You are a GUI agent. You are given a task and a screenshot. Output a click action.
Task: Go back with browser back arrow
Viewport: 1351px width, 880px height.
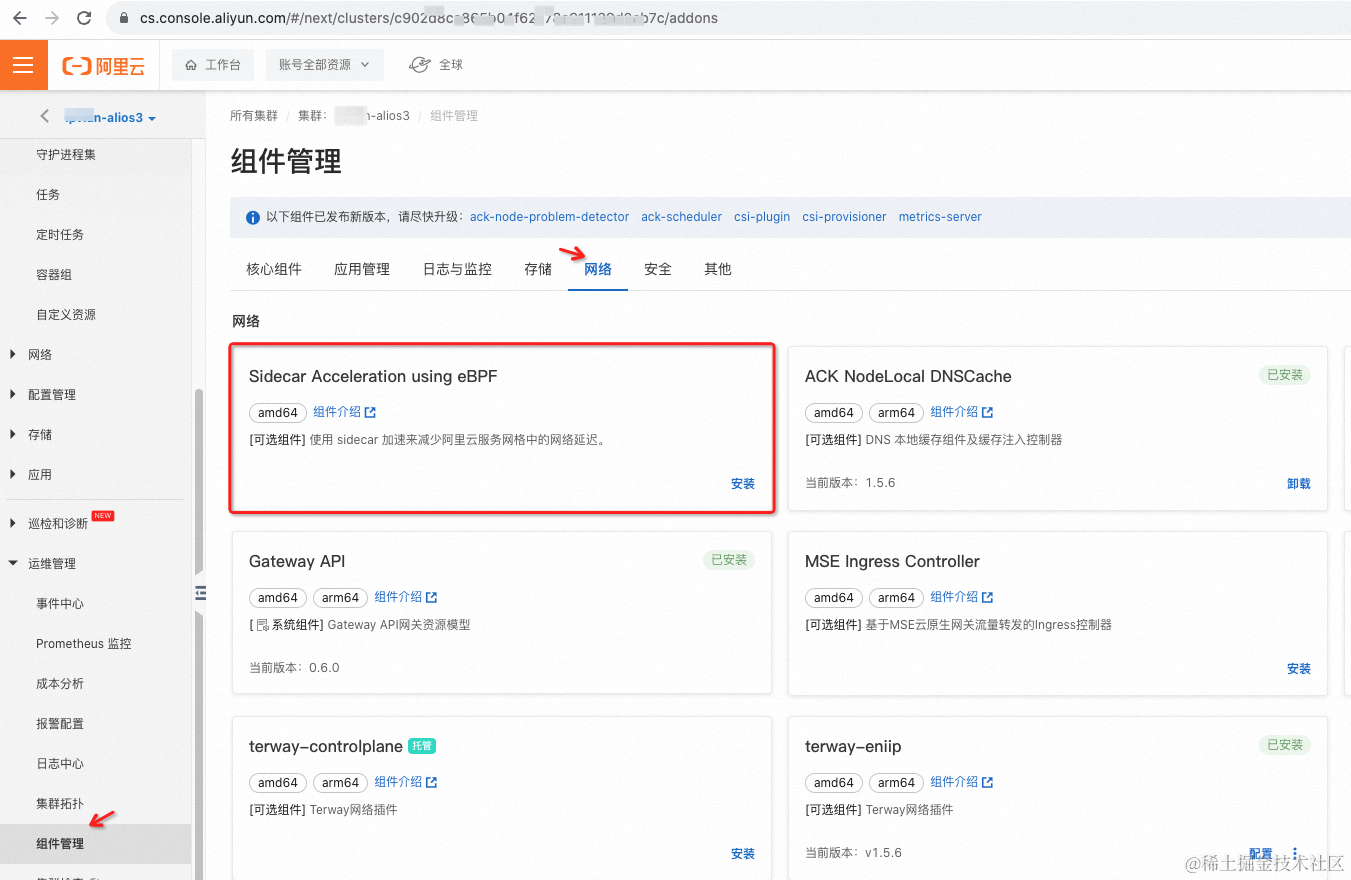(x=19, y=18)
